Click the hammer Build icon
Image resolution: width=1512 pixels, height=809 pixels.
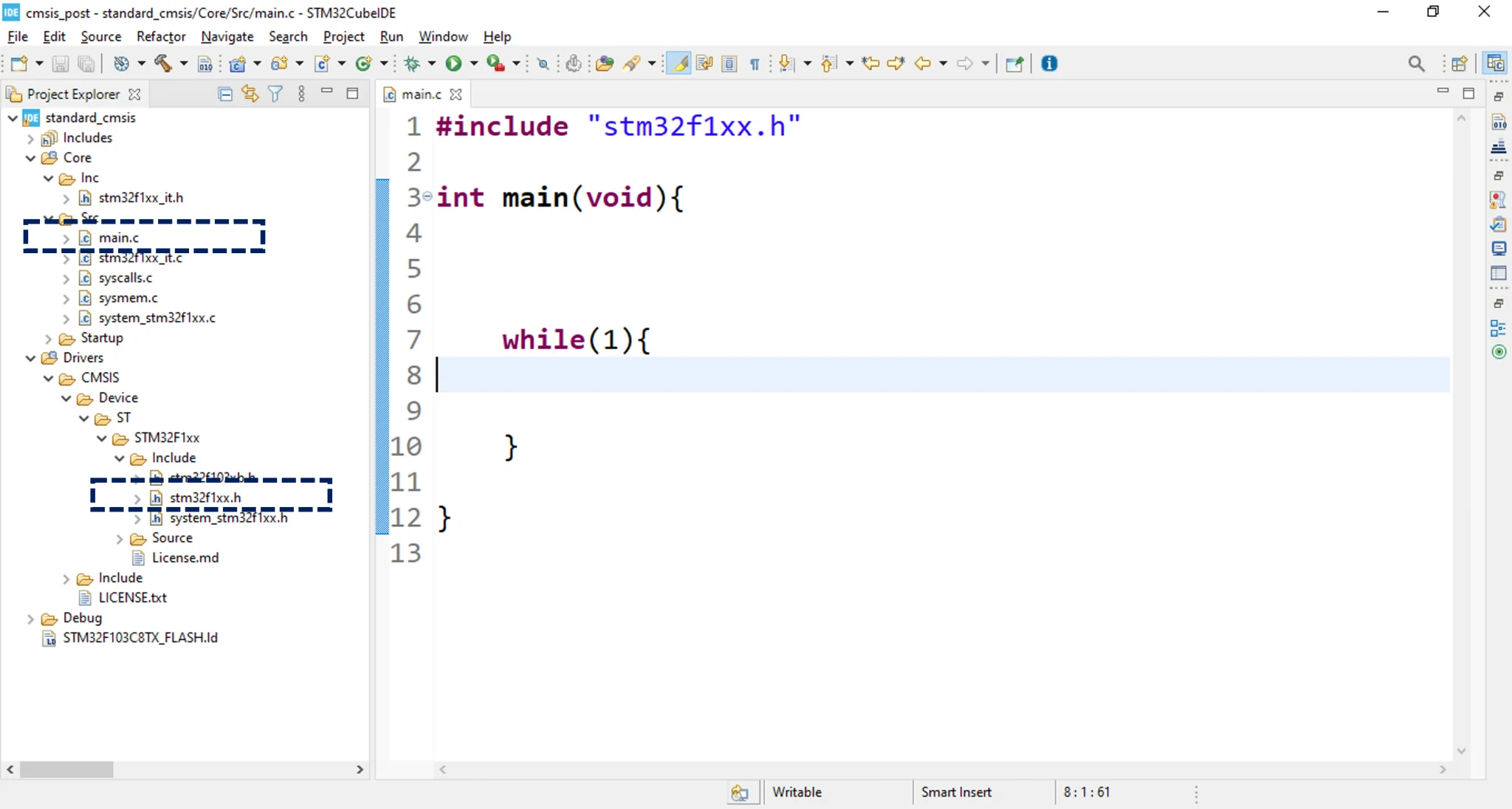tap(162, 63)
